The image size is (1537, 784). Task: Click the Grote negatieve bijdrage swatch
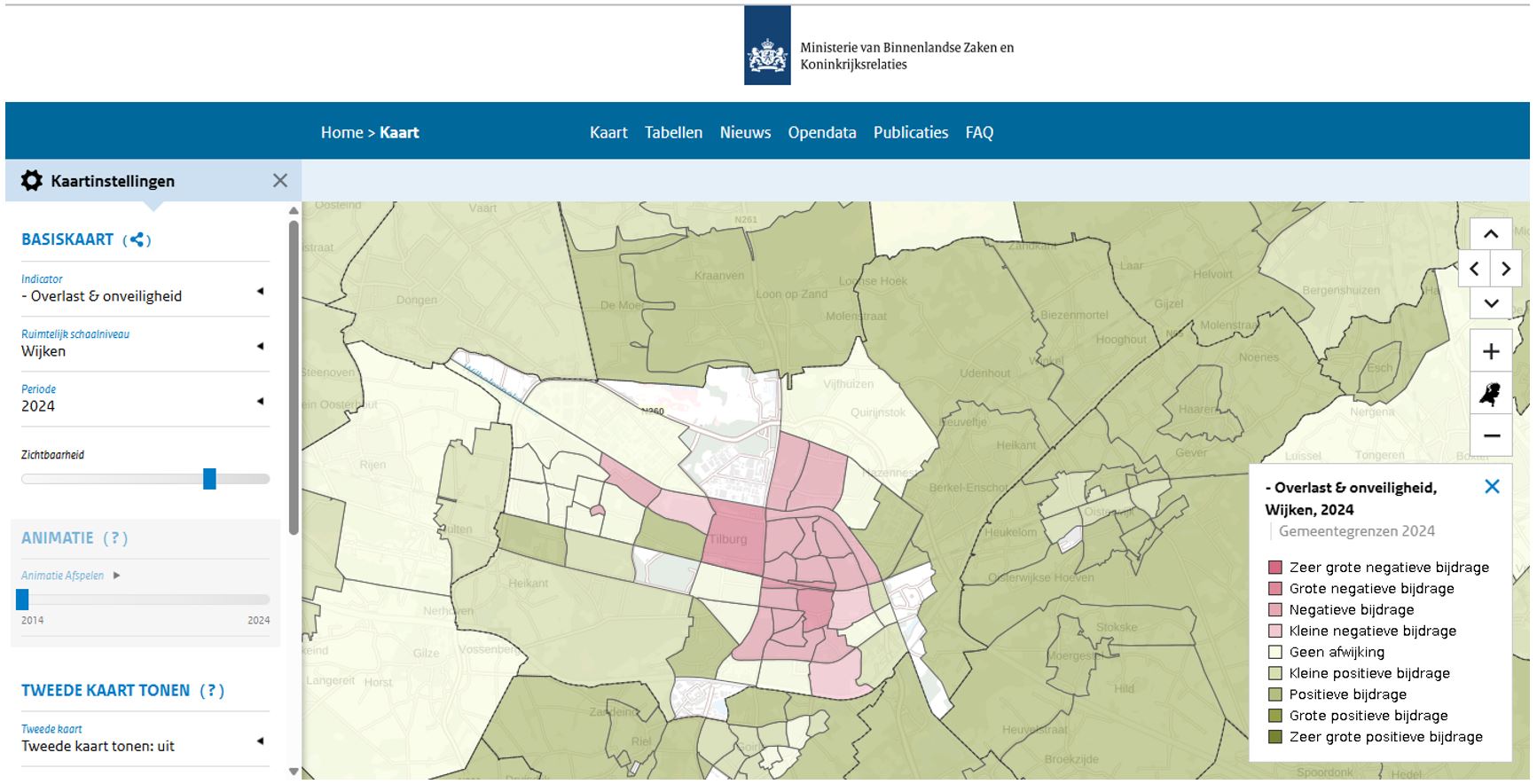[1275, 589]
